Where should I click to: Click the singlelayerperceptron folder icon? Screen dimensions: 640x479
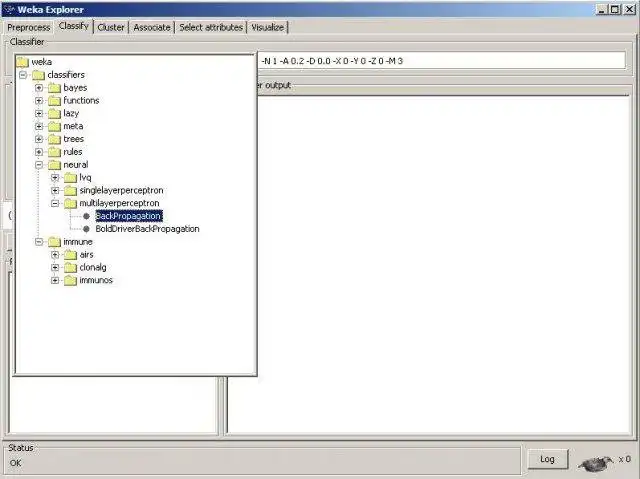(70, 191)
